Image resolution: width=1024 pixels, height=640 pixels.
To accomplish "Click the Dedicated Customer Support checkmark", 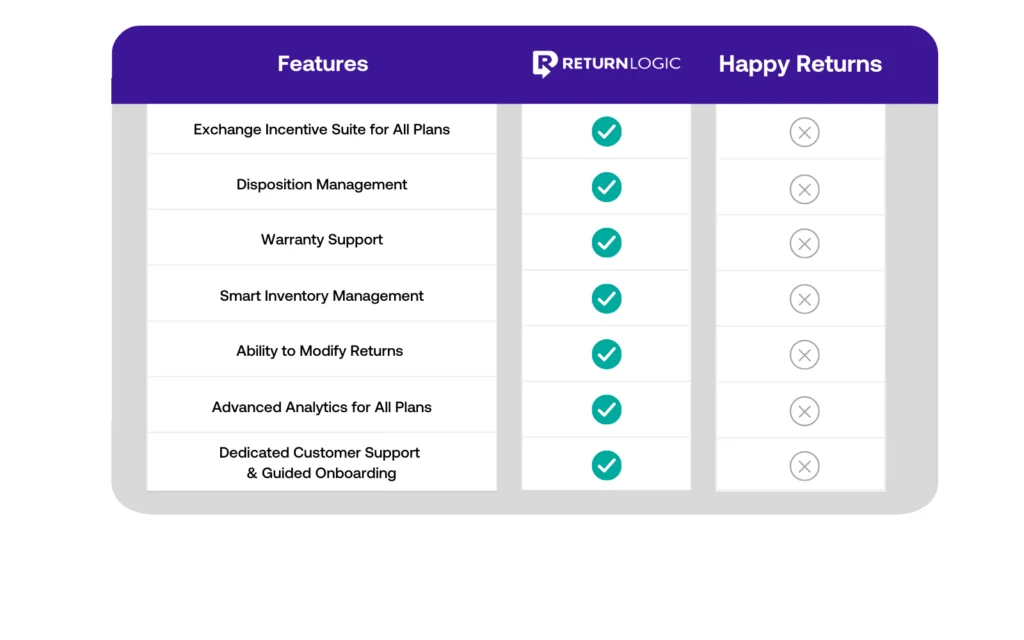I will click(x=606, y=462).
